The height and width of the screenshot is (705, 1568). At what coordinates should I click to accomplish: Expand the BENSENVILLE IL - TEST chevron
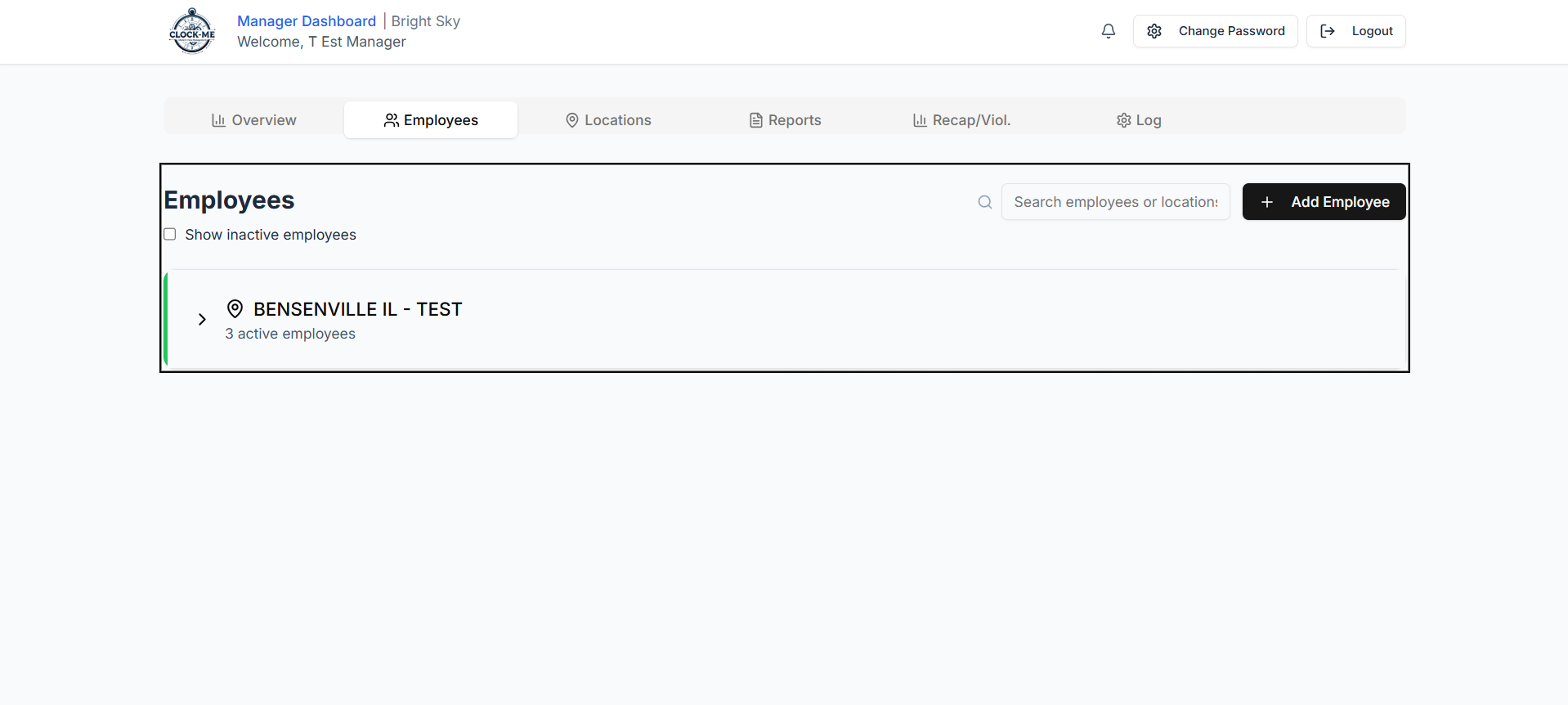click(202, 320)
